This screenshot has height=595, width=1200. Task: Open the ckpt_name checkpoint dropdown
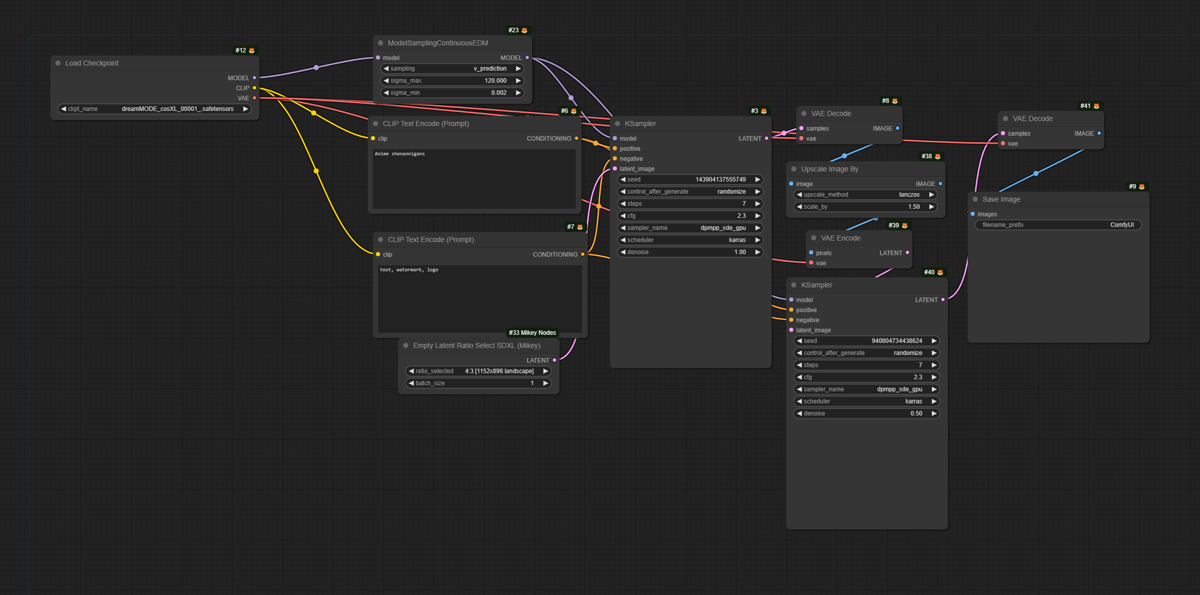[155, 109]
